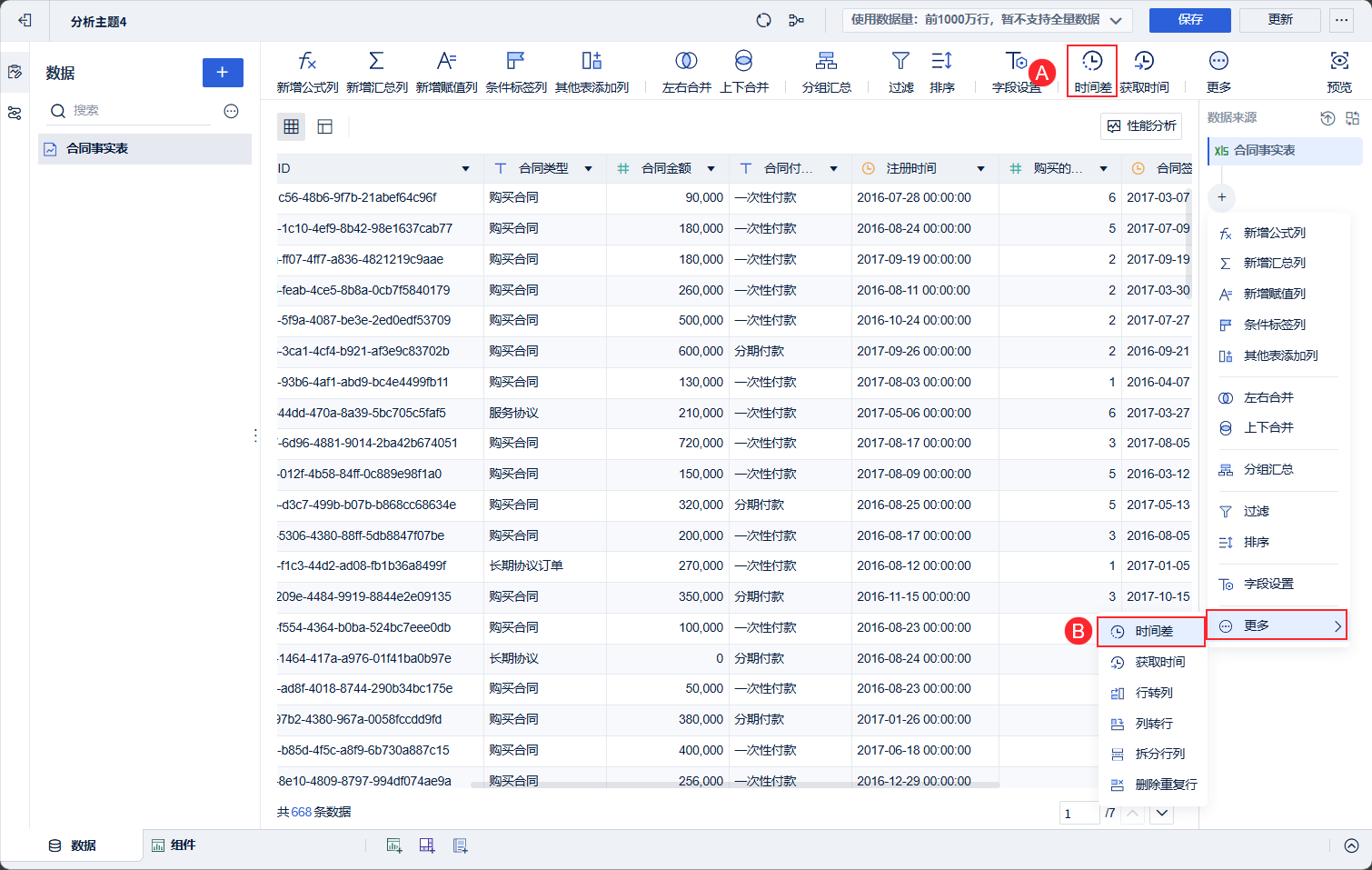Select 行转列 in the submenu
1372x870 pixels.
[x=1151, y=693]
